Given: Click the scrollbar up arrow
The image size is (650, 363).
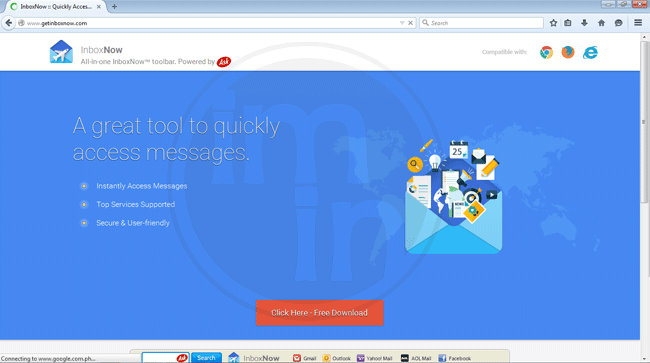Looking at the screenshot, I should point(645,37).
